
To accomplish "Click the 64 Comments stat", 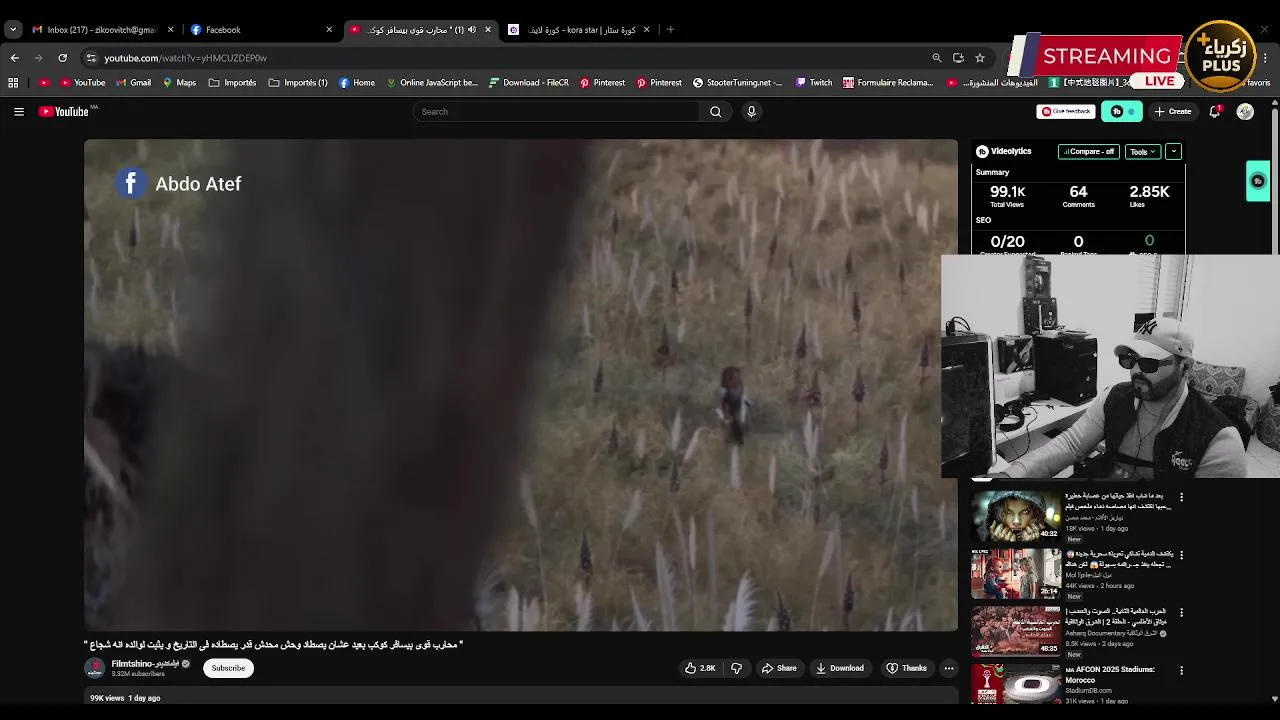I will 1078,196.
